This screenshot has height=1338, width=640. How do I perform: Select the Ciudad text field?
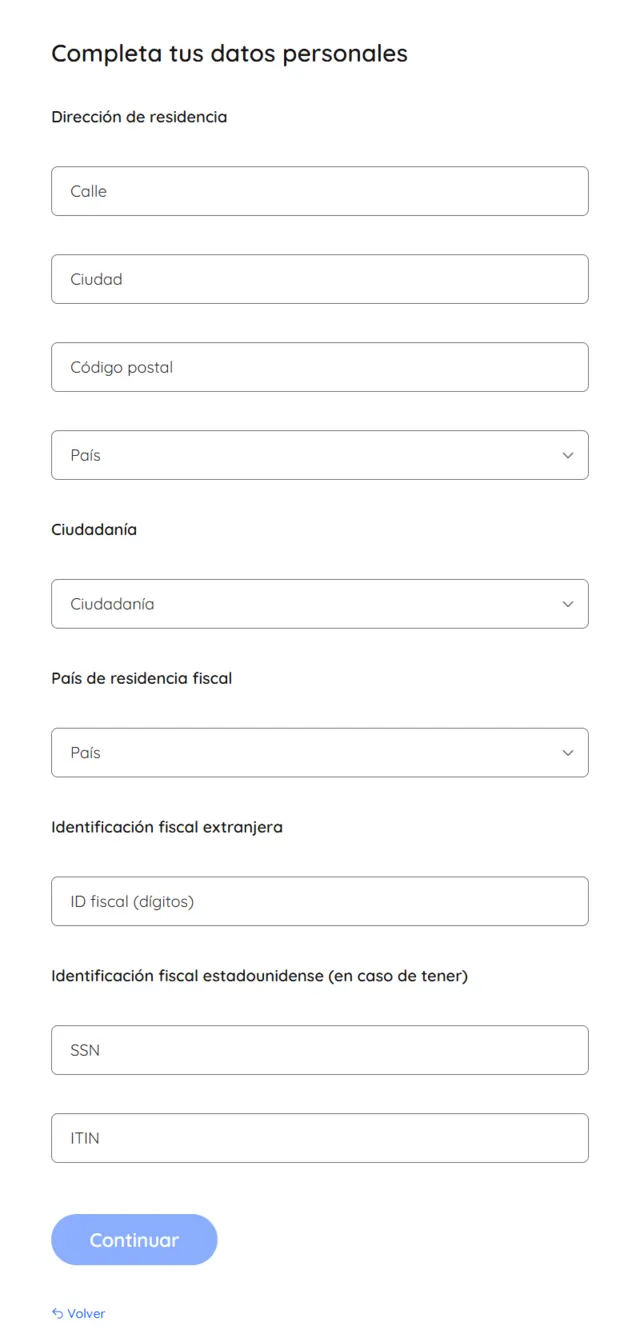pyautogui.click(x=320, y=279)
